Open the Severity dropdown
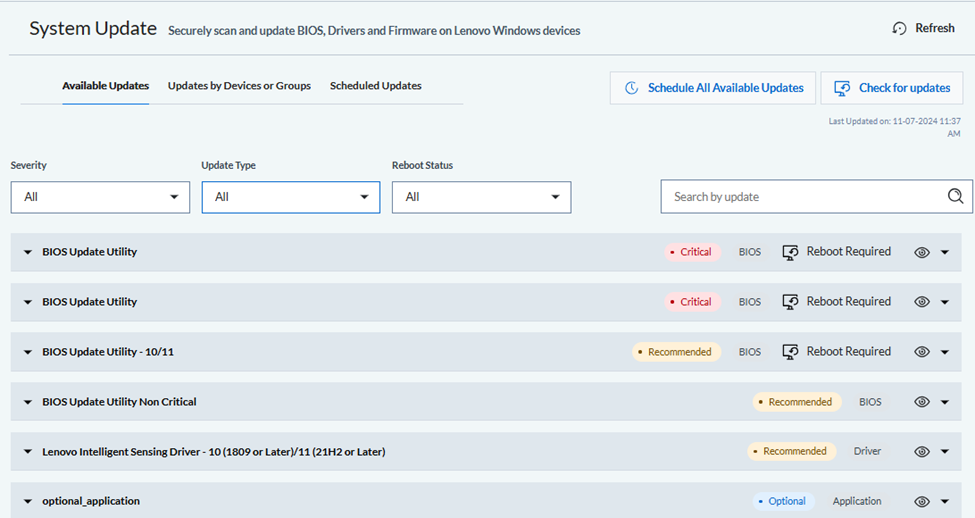The height and width of the screenshot is (518, 975). click(100, 197)
